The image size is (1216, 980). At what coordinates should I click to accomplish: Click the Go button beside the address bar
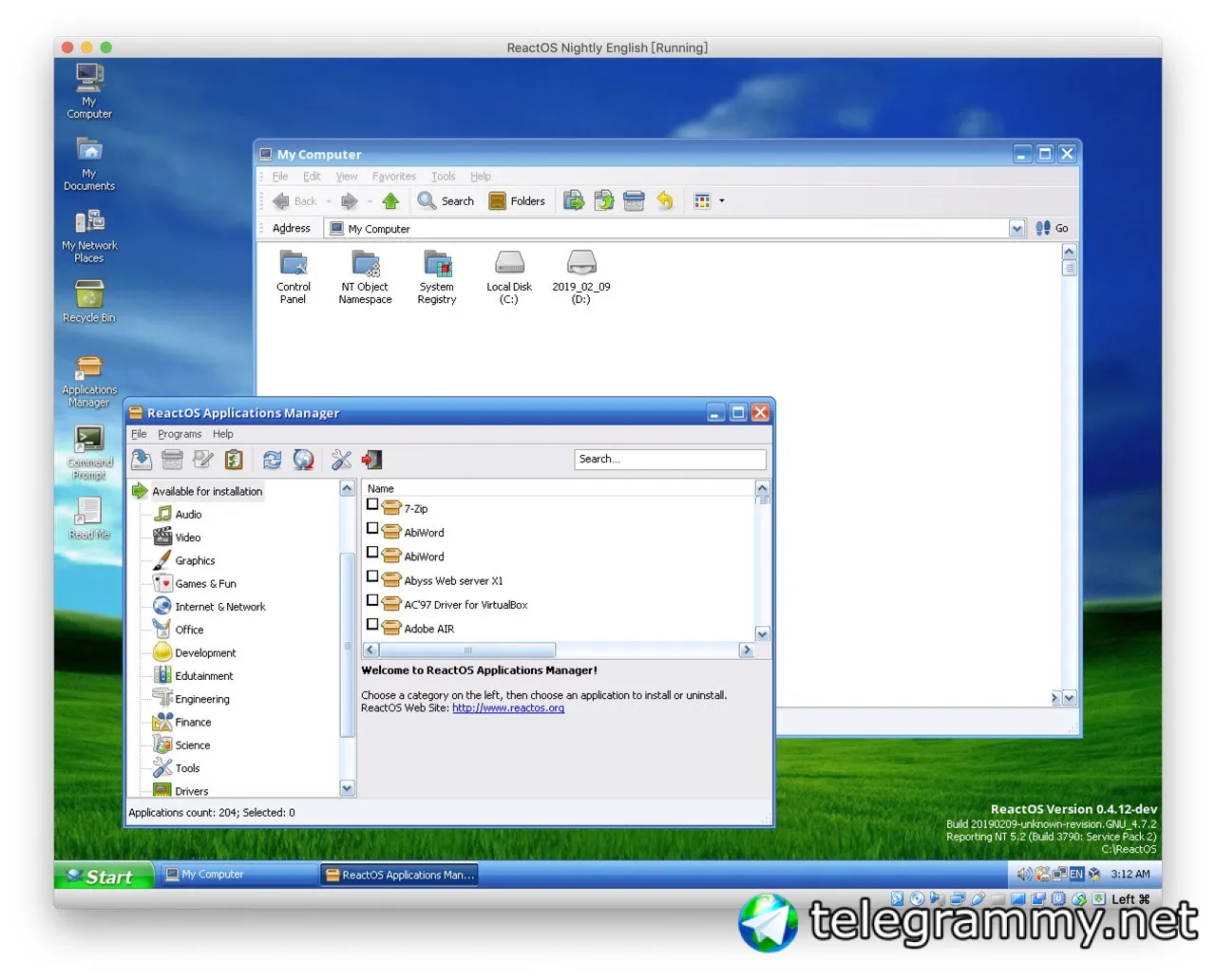click(1053, 229)
